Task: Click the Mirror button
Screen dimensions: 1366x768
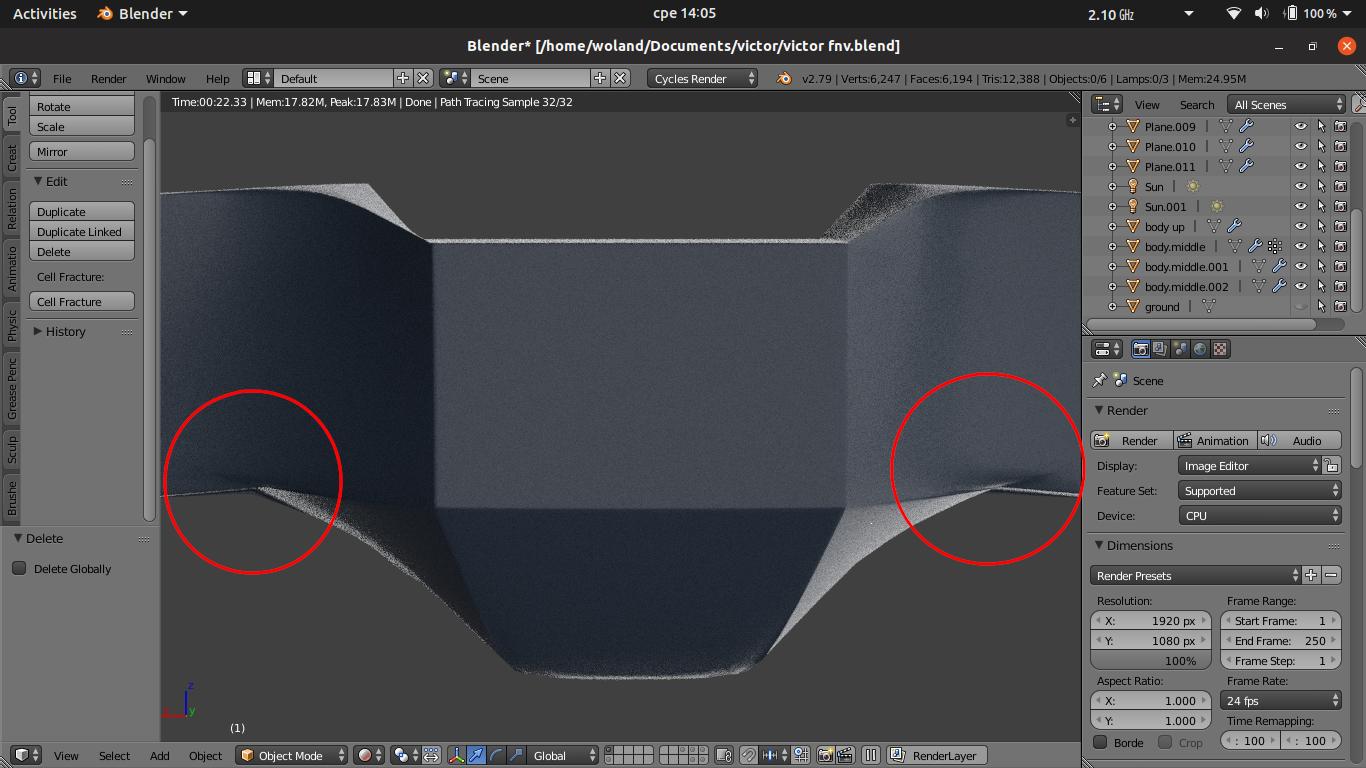Action: point(82,152)
